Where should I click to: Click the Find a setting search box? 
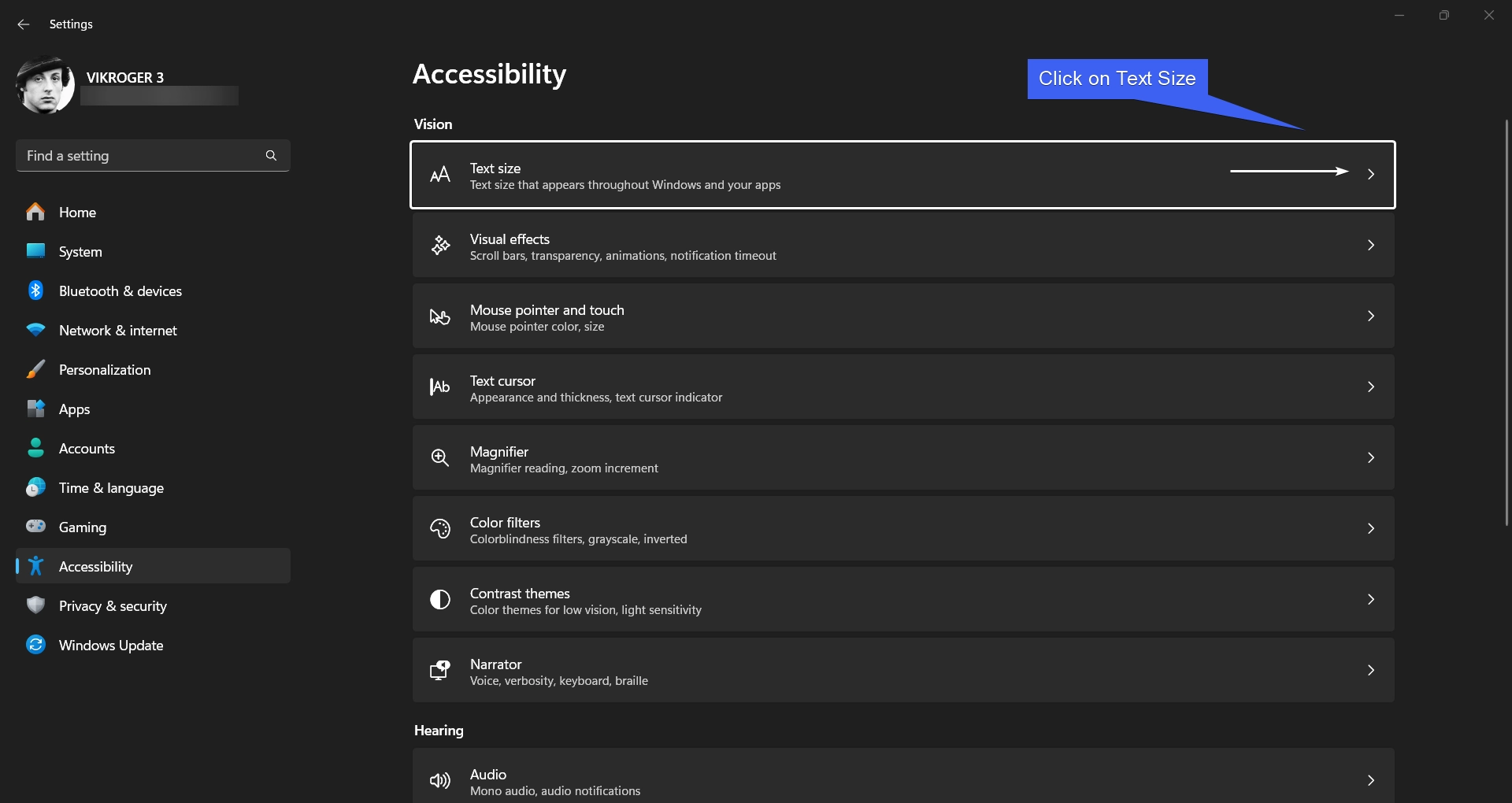(x=153, y=156)
